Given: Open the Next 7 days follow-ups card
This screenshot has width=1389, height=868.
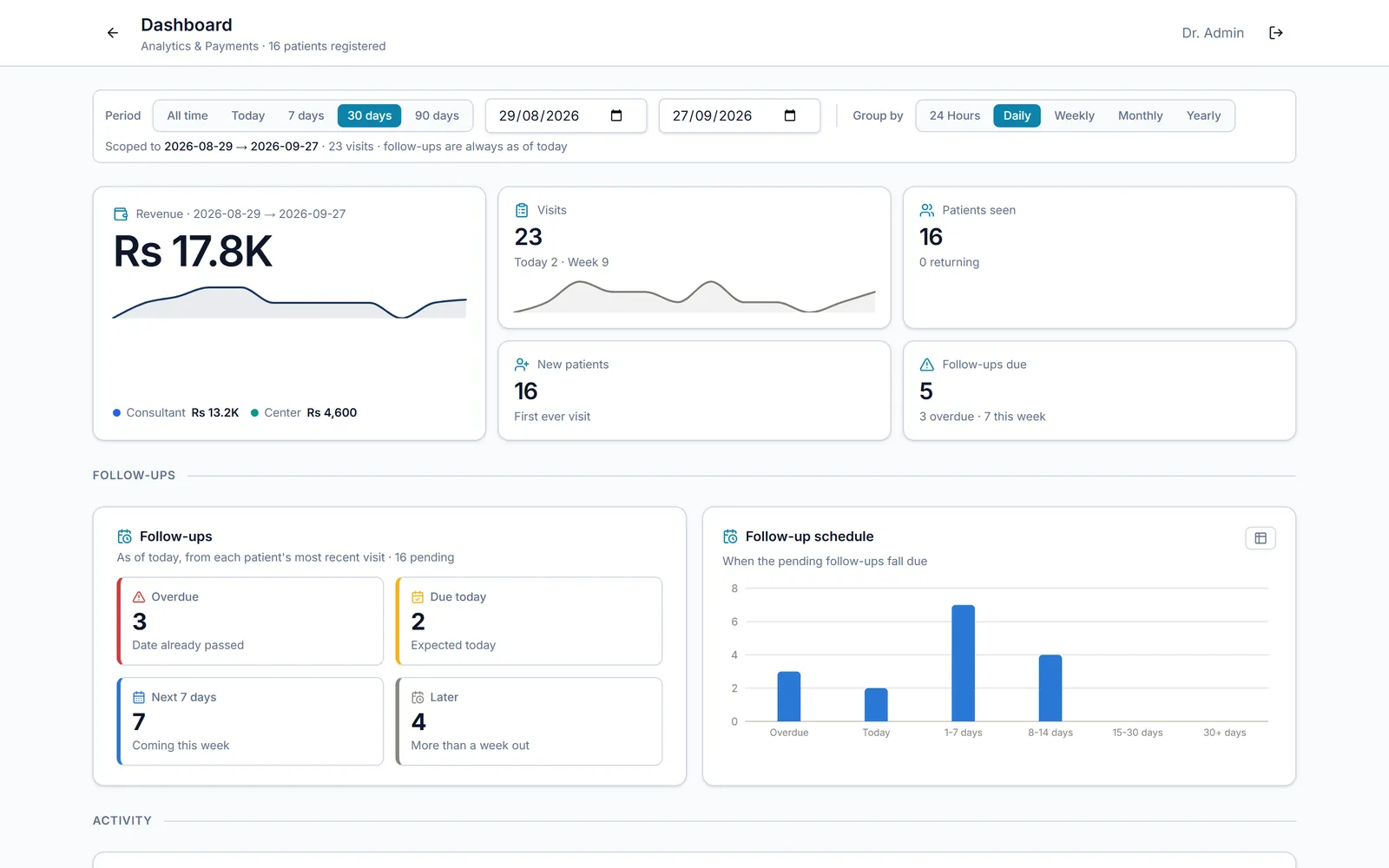Looking at the screenshot, I should 250,721.
